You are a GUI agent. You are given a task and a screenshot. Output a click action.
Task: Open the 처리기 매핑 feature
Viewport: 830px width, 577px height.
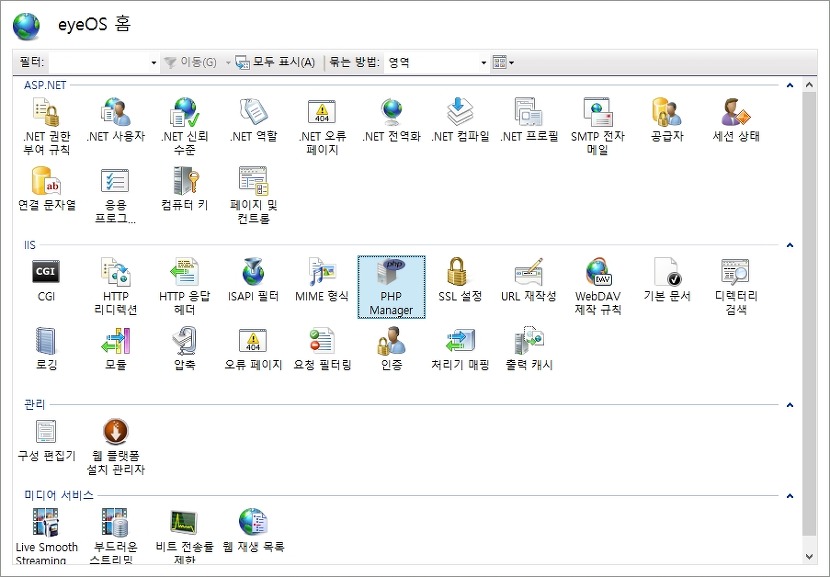tap(460, 349)
